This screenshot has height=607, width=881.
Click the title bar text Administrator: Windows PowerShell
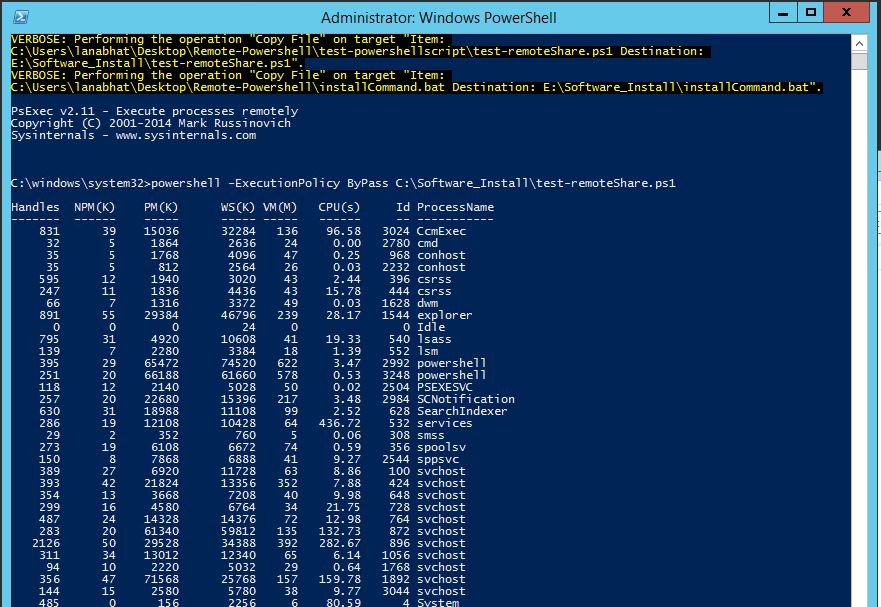tap(440, 13)
